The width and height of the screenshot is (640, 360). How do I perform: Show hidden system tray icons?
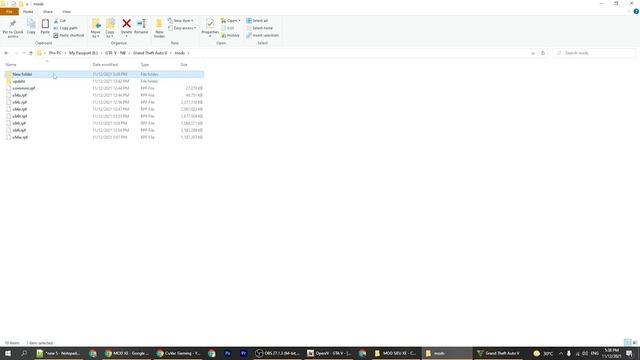tap(560, 353)
